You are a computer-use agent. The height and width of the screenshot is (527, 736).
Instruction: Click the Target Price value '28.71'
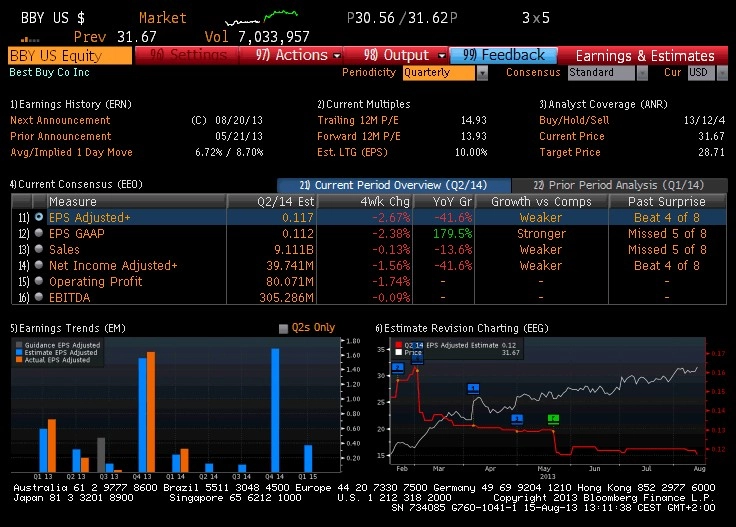pos(711,152)
